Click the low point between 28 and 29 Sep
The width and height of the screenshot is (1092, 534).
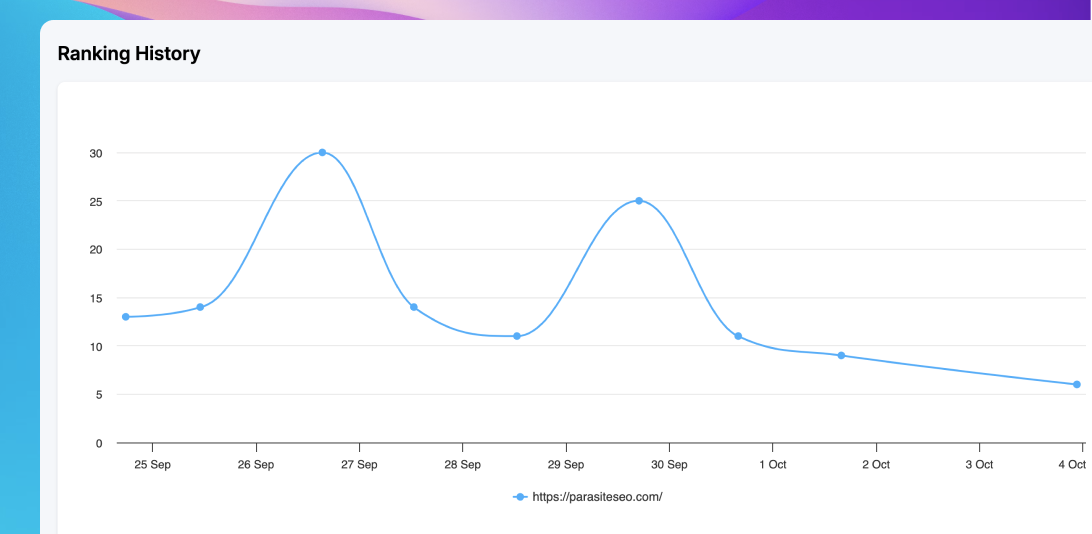[517, 336]
